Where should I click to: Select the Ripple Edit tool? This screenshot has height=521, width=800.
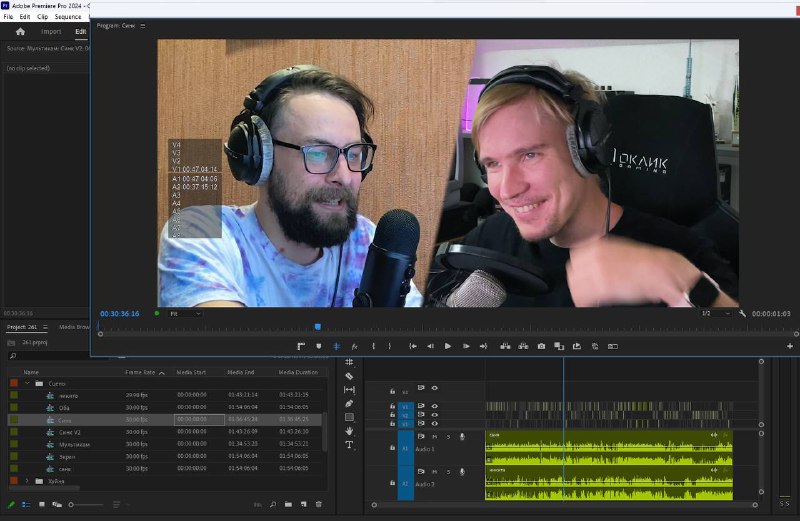(349, 362)
